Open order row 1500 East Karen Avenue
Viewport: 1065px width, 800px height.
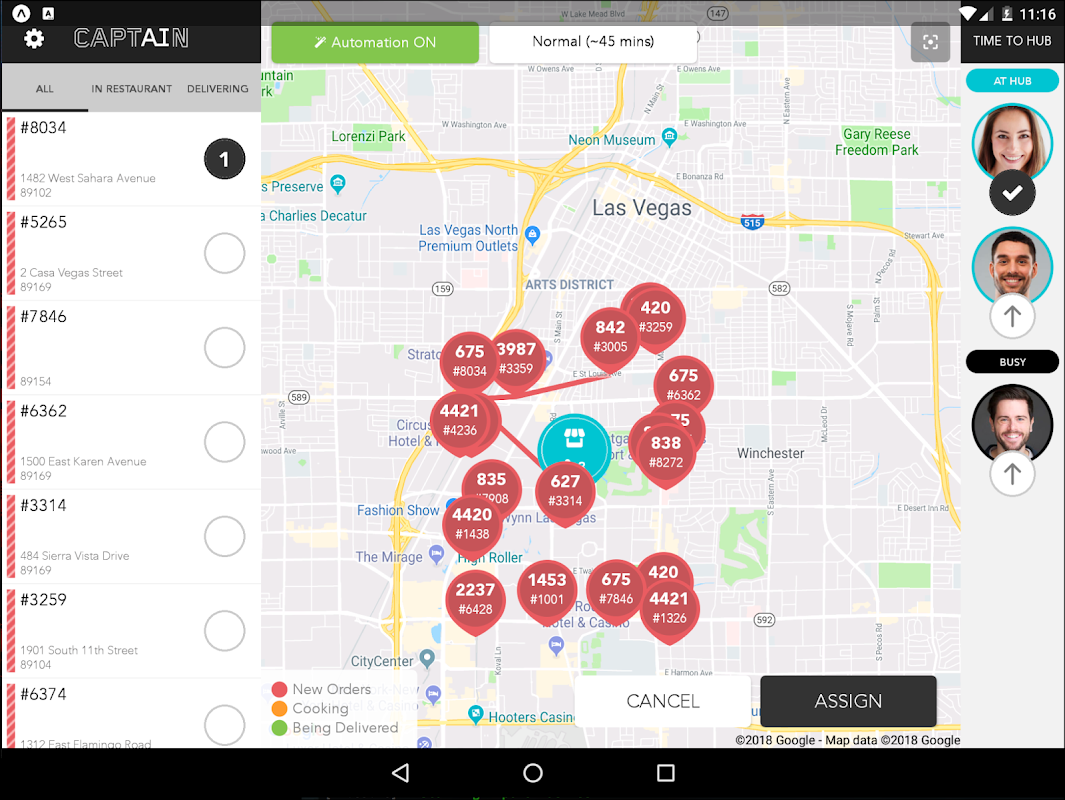[132, 442]
